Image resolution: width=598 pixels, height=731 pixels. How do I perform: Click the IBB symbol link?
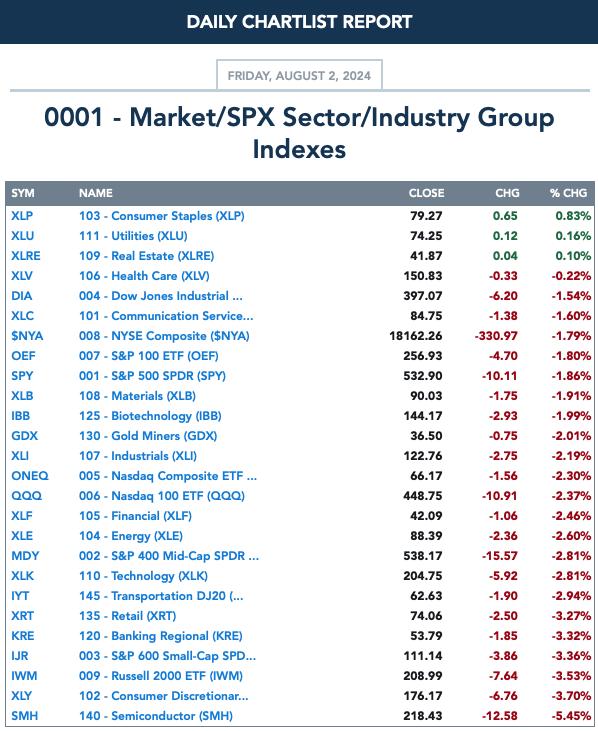click(21, 416)
